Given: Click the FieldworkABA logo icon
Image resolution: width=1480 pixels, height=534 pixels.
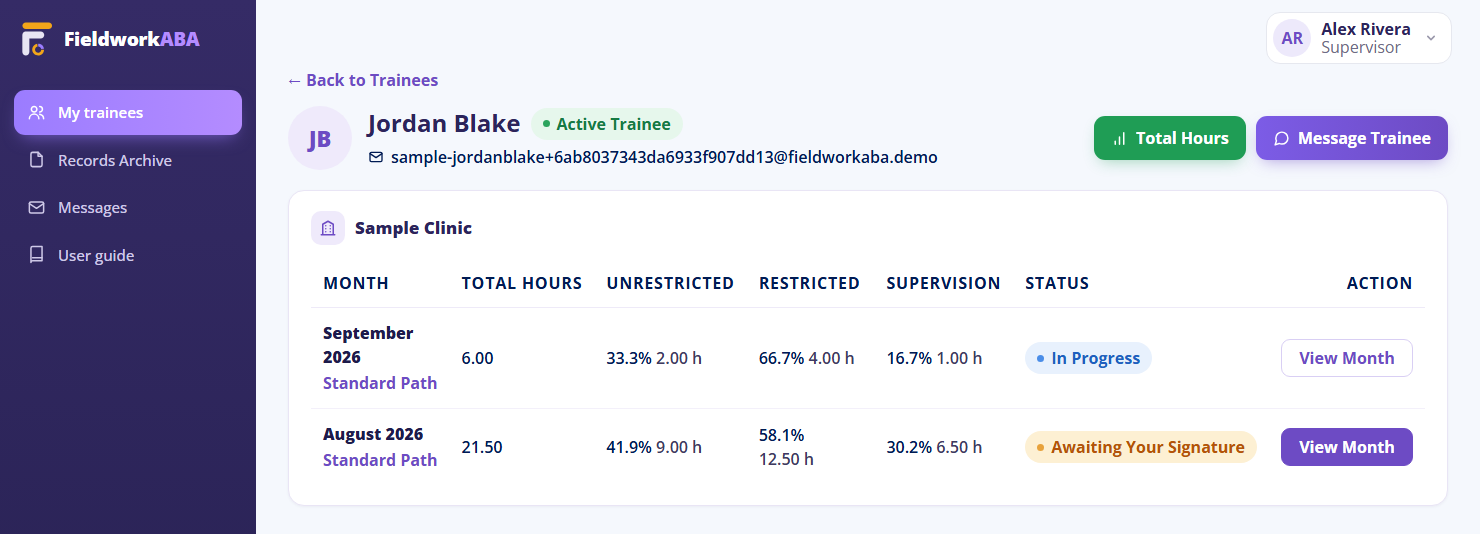Looking at the screenshot, I should pyautogui.click(x=37, y=39).
